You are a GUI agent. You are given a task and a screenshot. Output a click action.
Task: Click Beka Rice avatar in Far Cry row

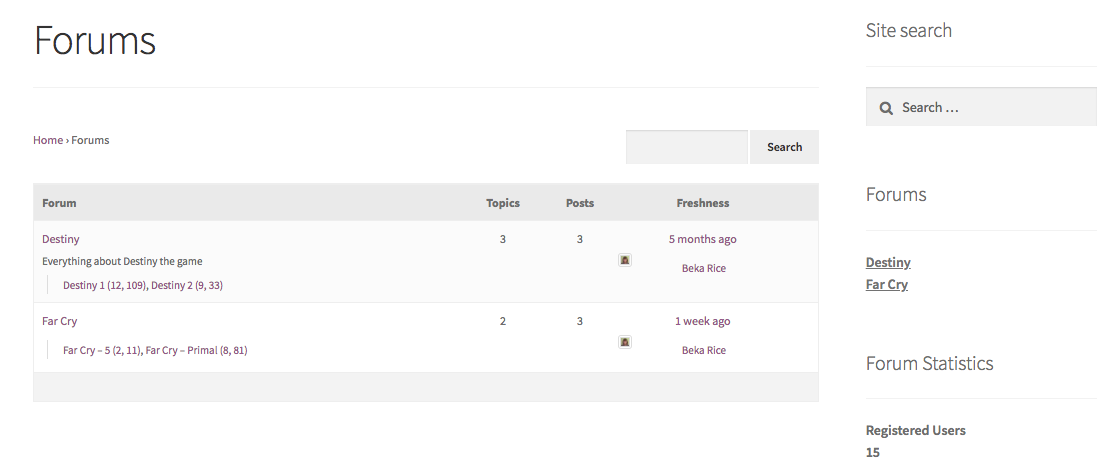(625, 342)
